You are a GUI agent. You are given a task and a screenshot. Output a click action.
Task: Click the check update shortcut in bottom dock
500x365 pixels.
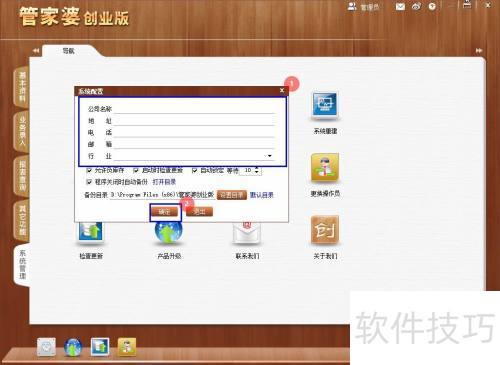pyautogui.click(x=100, y=347)
